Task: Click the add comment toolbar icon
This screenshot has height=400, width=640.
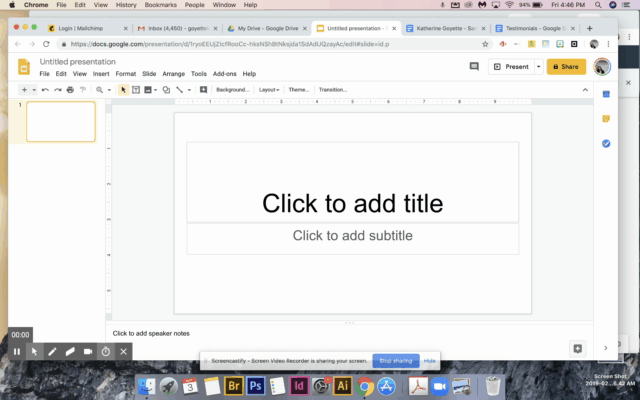Action: coord(203,90)
